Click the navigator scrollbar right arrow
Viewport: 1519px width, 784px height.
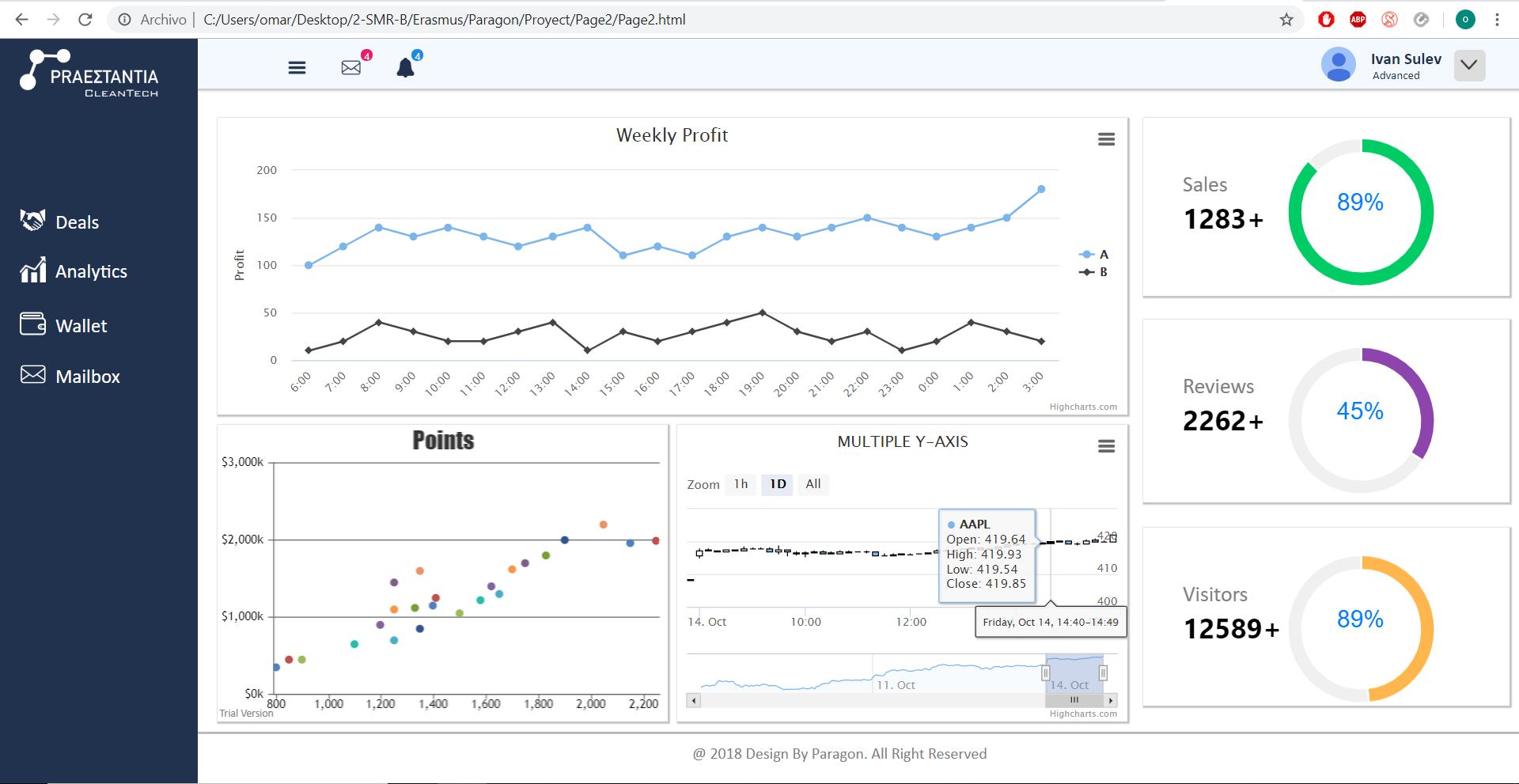click(1111, 700)
